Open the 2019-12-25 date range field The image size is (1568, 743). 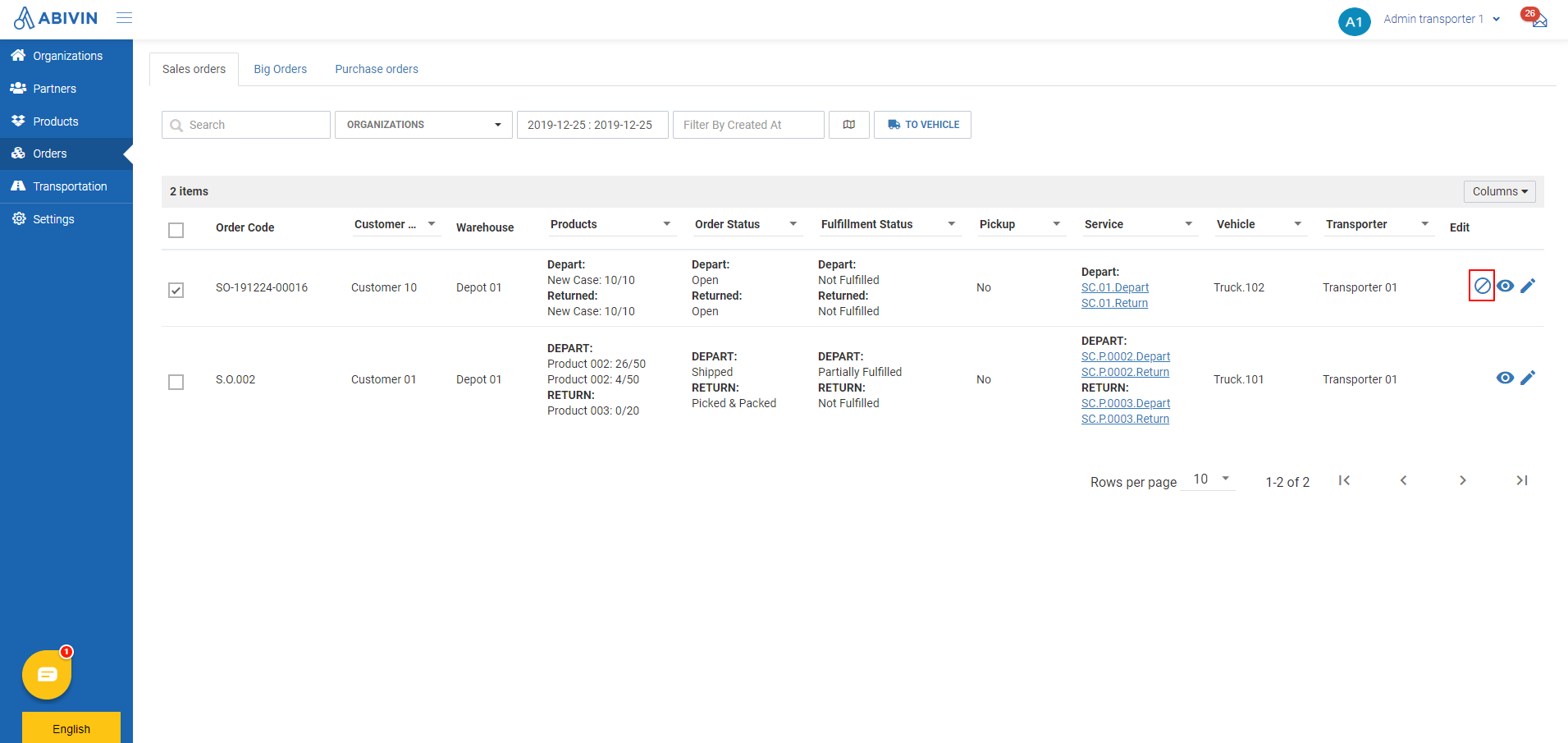[x=592, y=125]
